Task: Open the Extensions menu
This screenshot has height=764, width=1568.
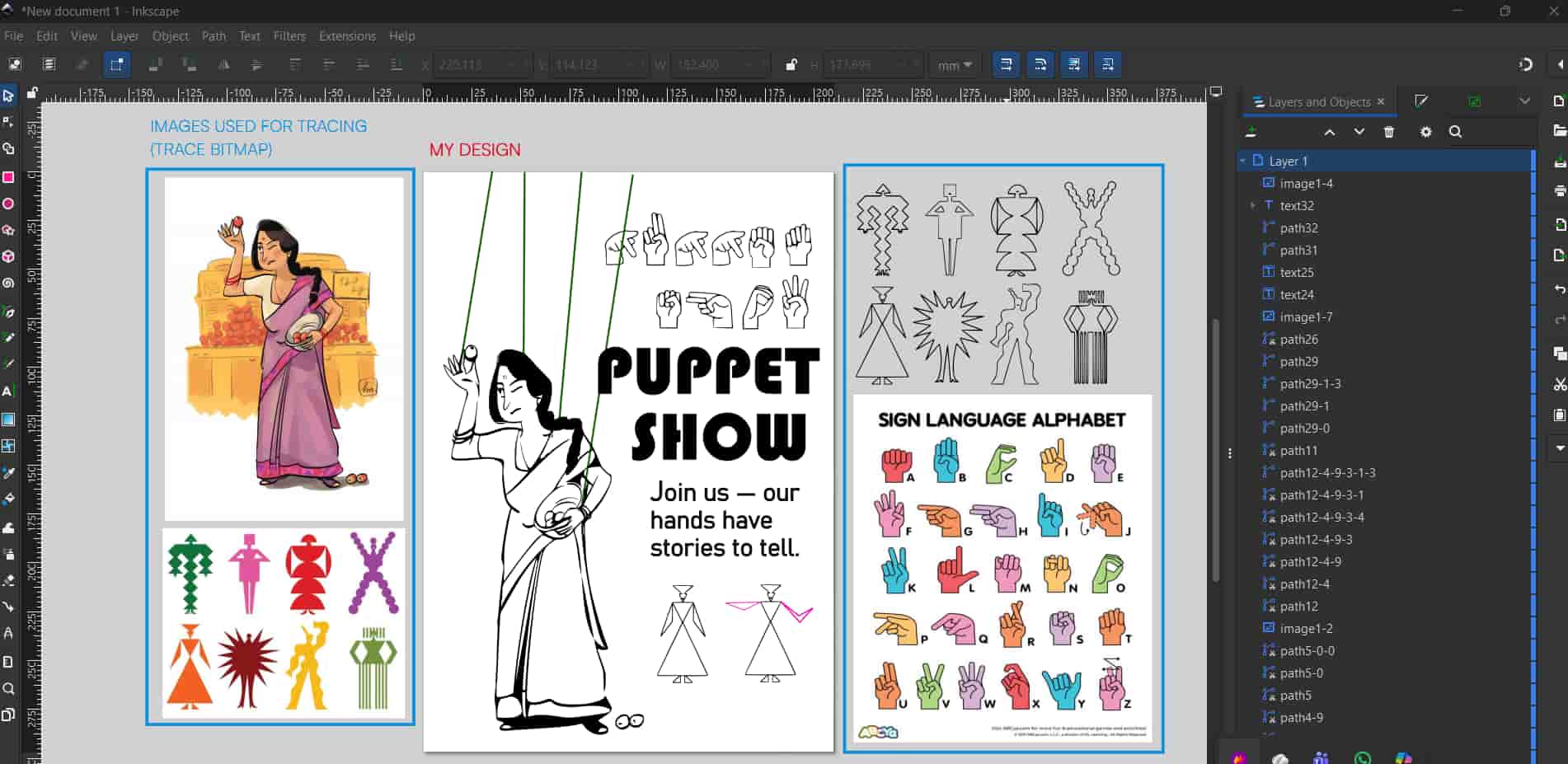Action: tap(347, 36)
